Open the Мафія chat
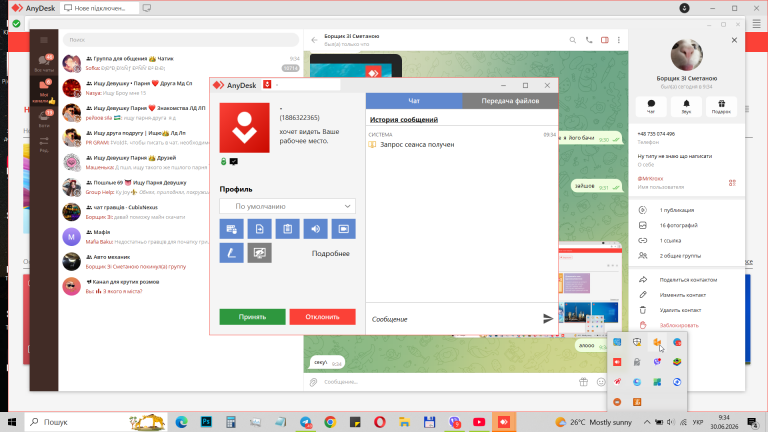Viewport: 768px width, 432px height. (x=134, y=237)
